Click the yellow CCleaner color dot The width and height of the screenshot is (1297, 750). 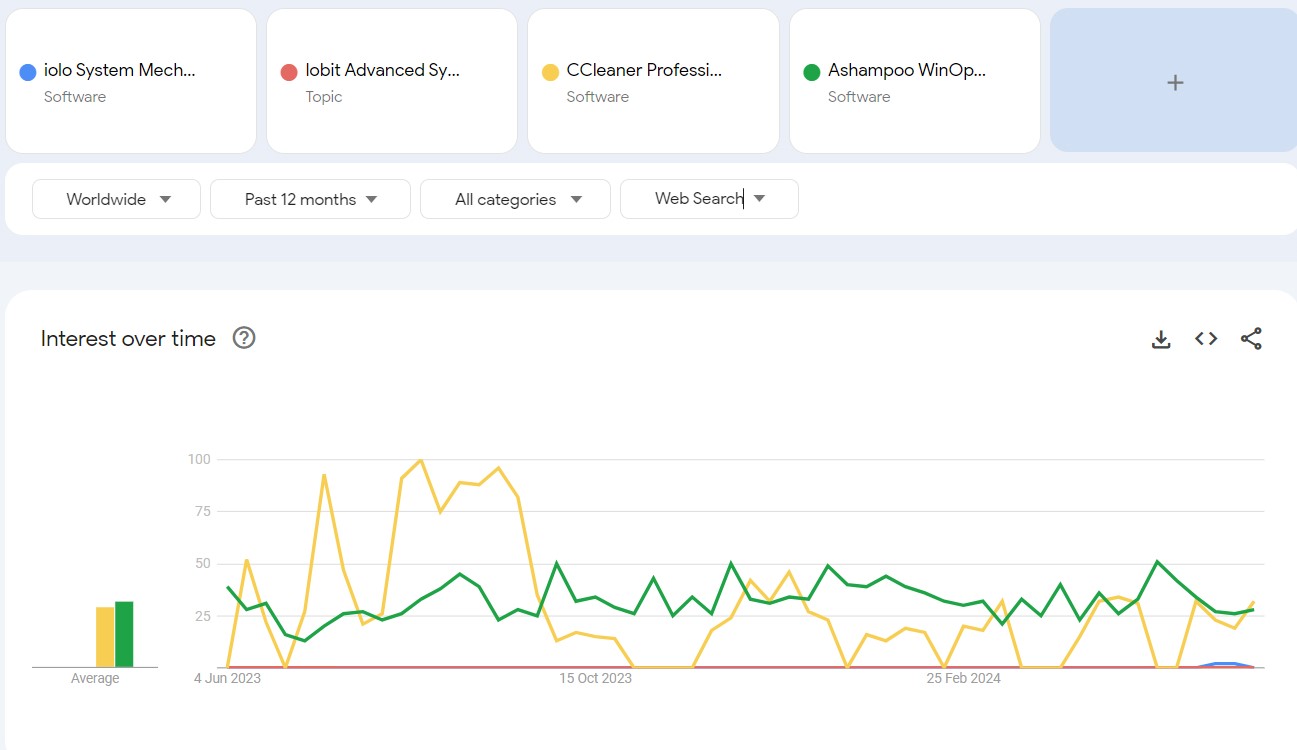click(550, 72)
